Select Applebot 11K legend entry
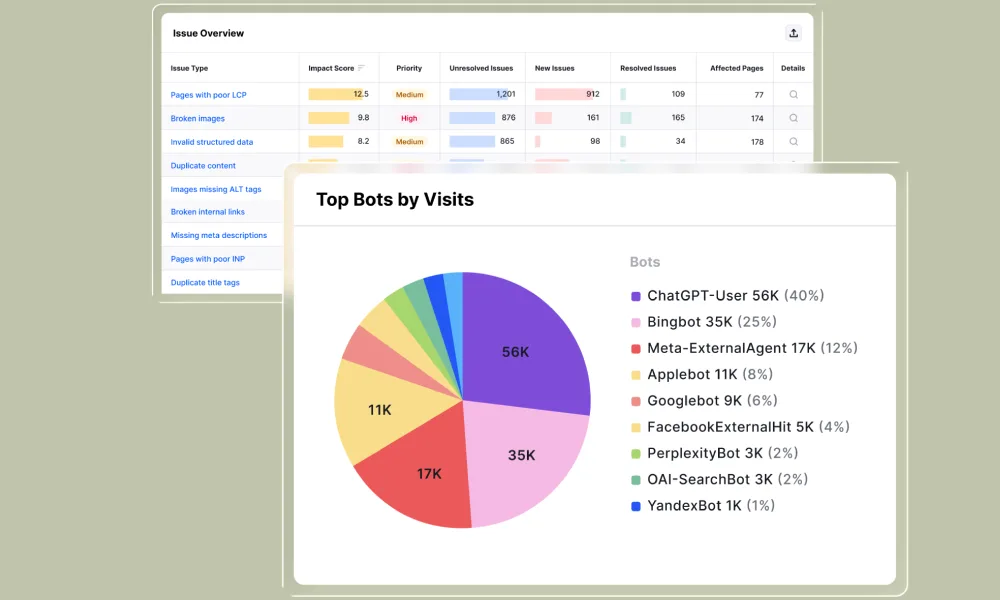1000x600 pixels. (x=702, y=374)
